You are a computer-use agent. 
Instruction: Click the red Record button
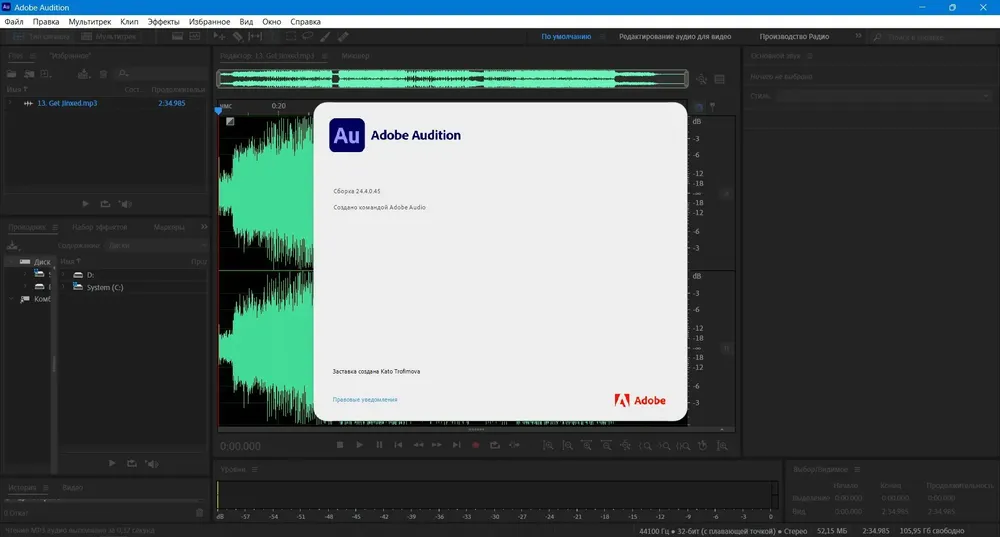coord(475,445)
